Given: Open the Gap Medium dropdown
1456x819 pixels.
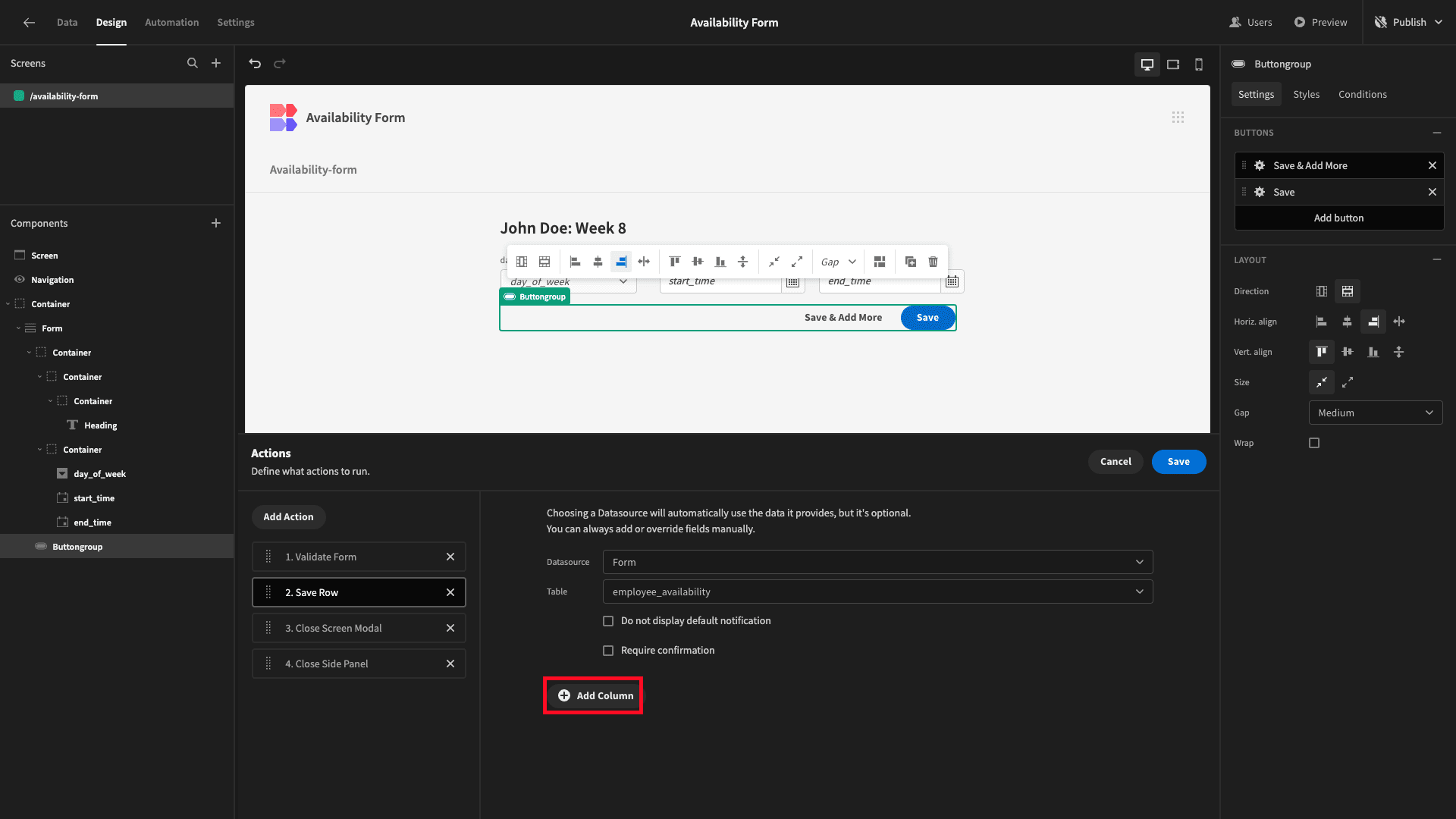Looking at the screenshot, I should [1376, 413].
